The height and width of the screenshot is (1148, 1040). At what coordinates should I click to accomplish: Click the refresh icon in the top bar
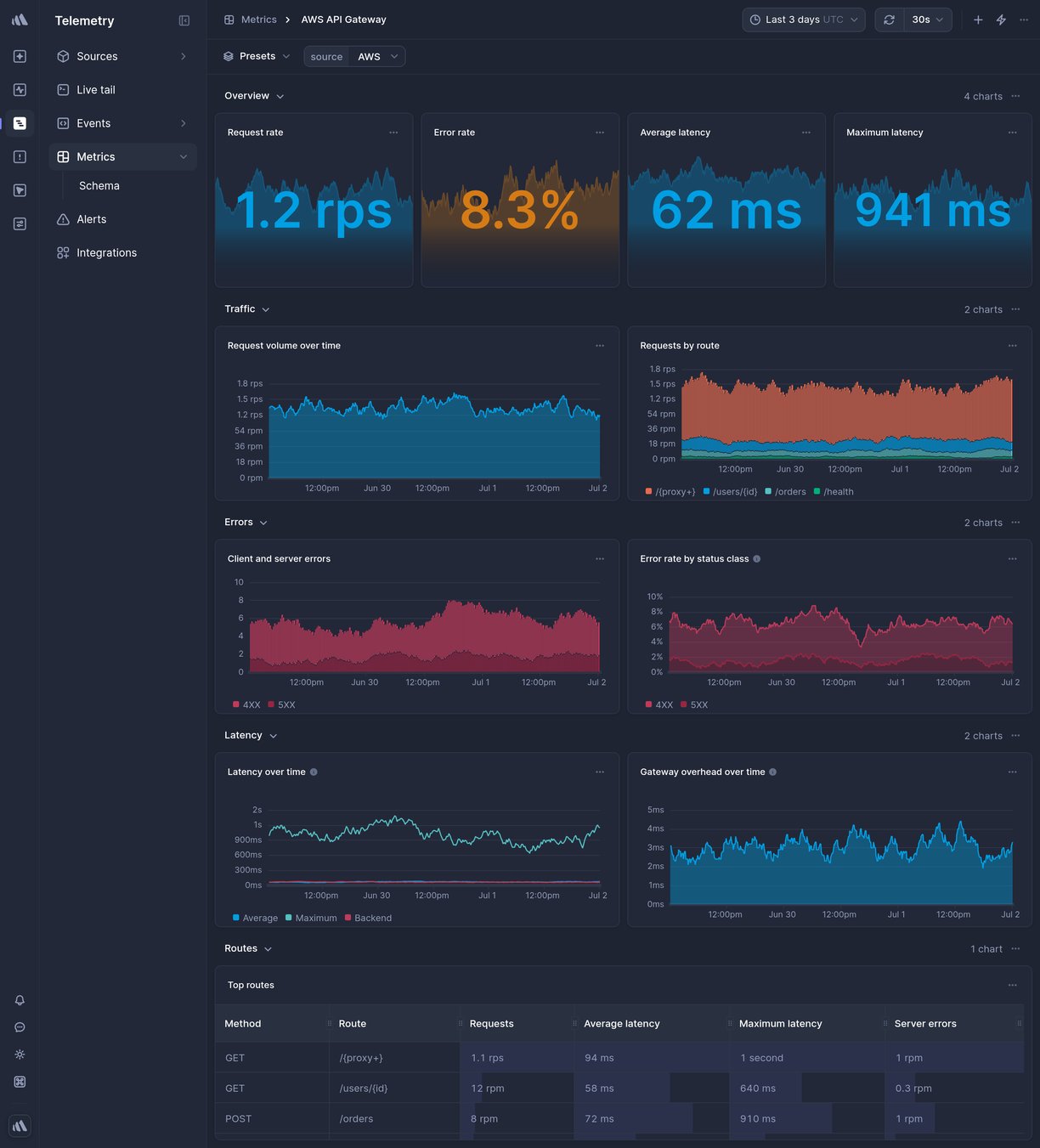[x=889, y=20]
